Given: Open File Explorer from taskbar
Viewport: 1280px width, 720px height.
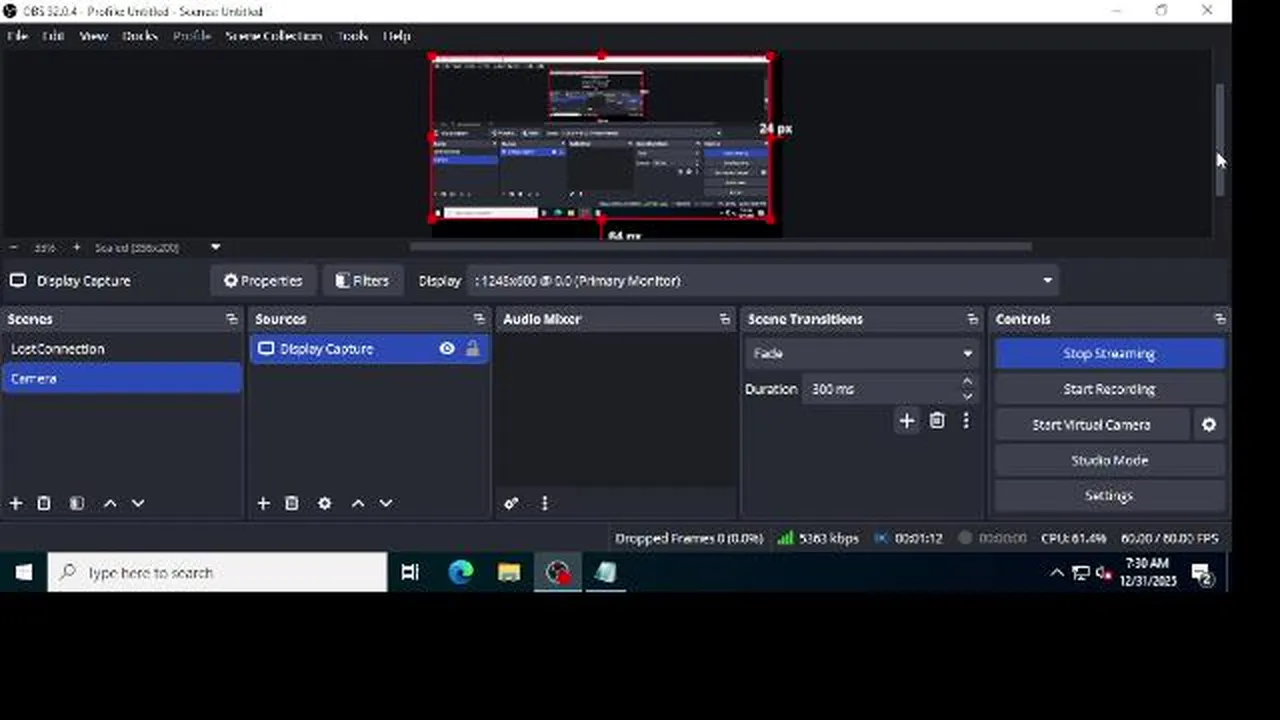Looking at the screenshot, I should 509,573.
